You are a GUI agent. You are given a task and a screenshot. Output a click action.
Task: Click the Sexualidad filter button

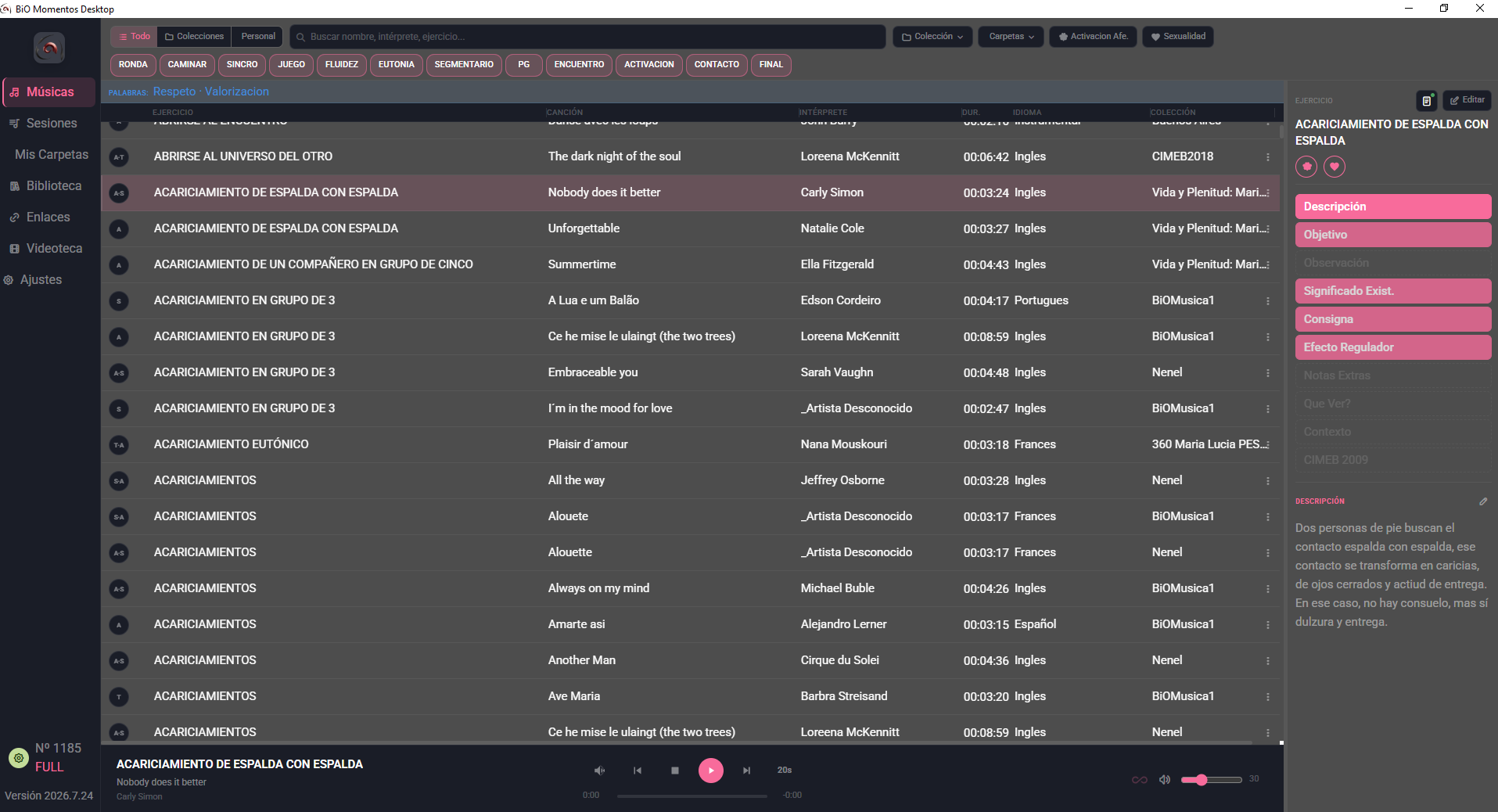(x=1177, y=37)
